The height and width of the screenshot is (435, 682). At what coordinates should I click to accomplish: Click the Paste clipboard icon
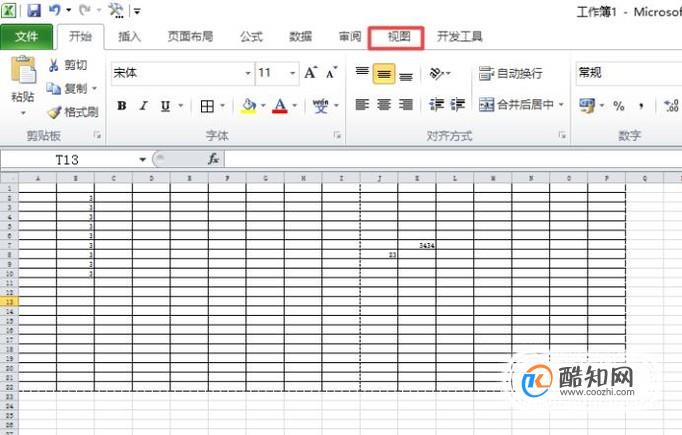[x=23, y=70]
